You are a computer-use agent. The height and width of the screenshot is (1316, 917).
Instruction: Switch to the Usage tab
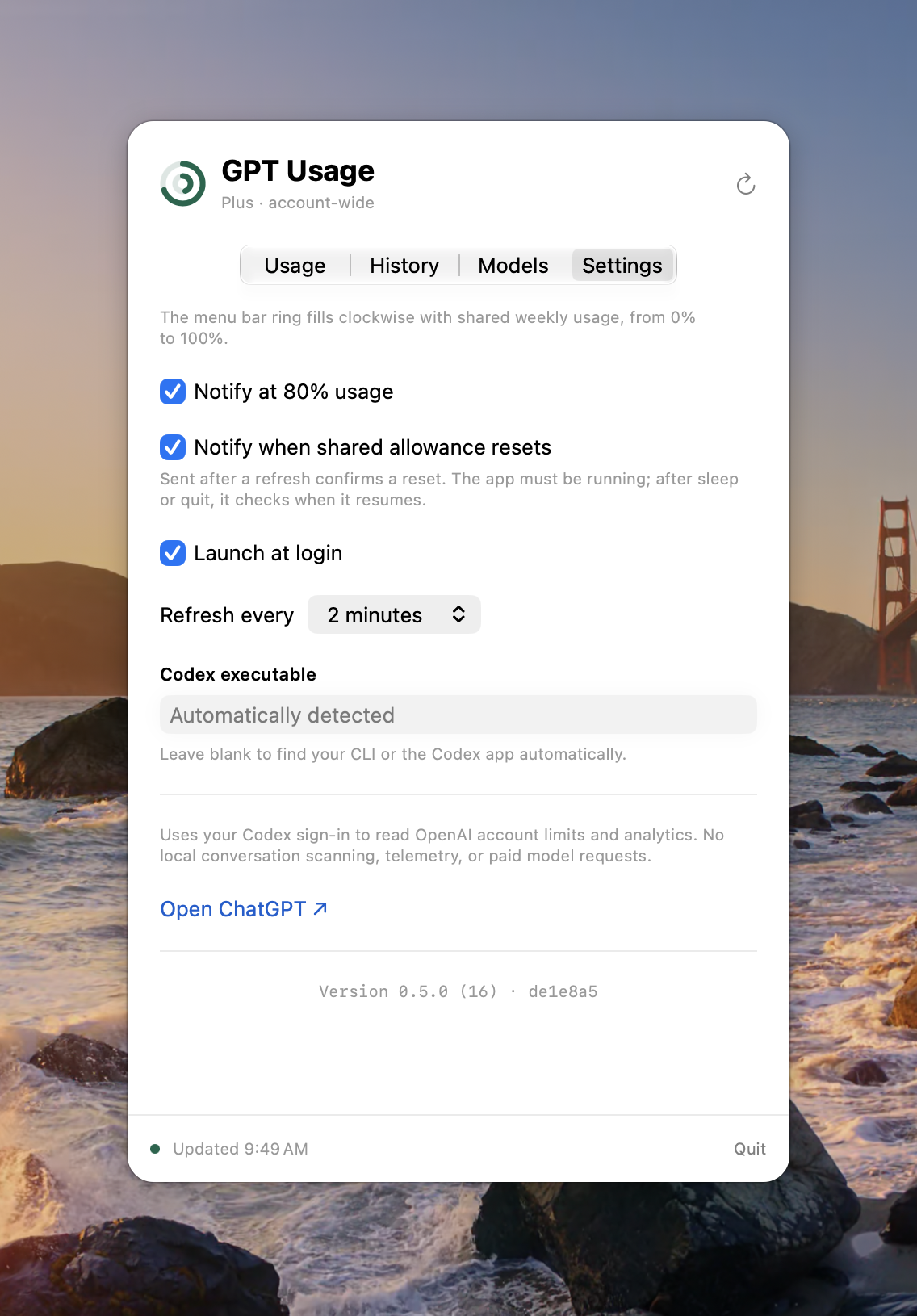tap(295, 266)
